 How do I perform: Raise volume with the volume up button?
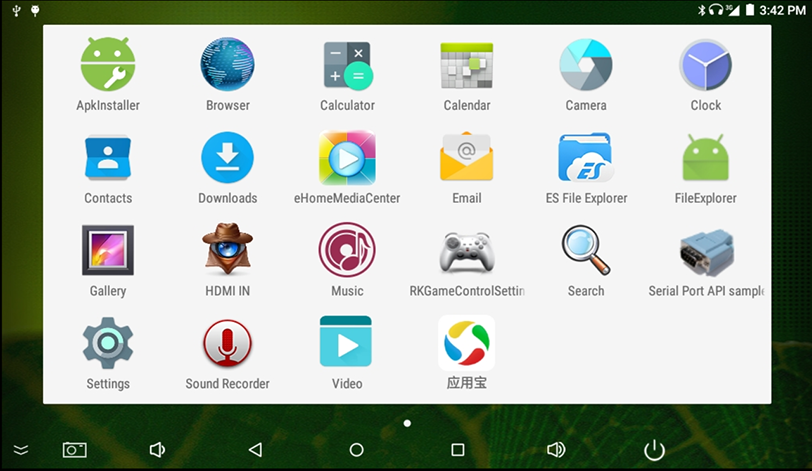pyautogui.click(x=556, y=450)
